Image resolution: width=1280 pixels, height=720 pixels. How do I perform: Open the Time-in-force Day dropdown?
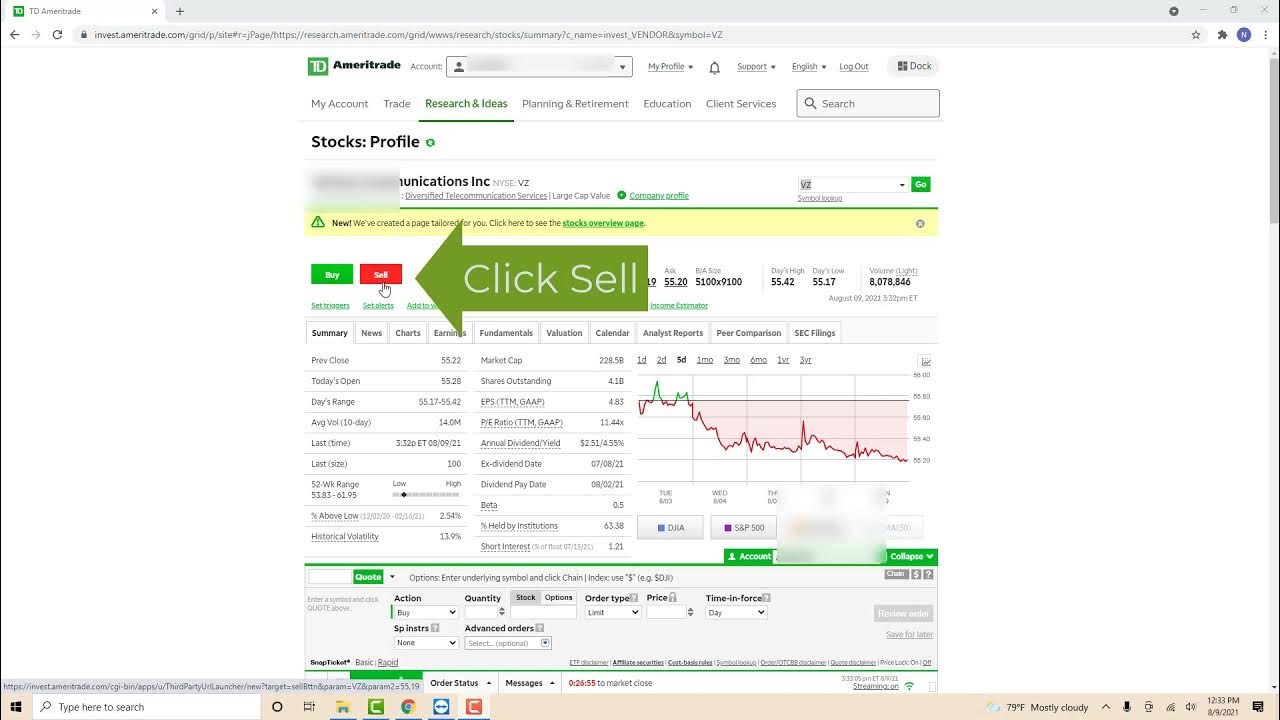[736, 612]
